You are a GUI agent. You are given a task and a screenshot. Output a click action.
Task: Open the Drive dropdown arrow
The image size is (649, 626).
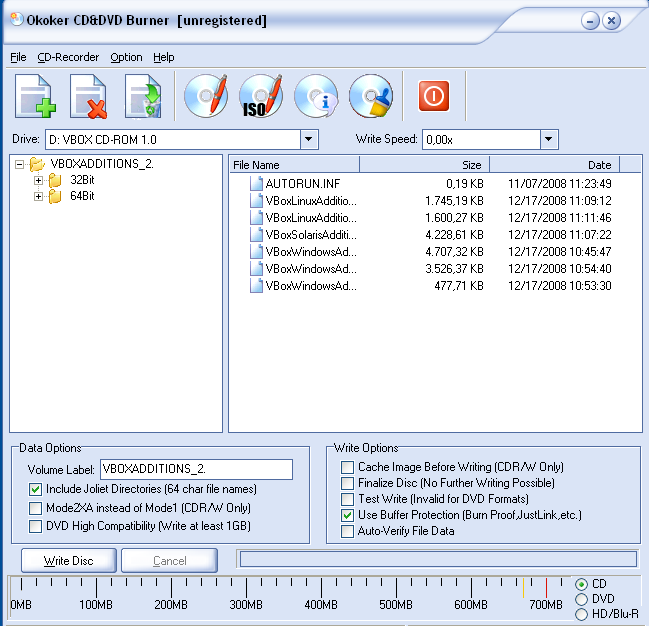pyautogui.click(x=309, y=140)
